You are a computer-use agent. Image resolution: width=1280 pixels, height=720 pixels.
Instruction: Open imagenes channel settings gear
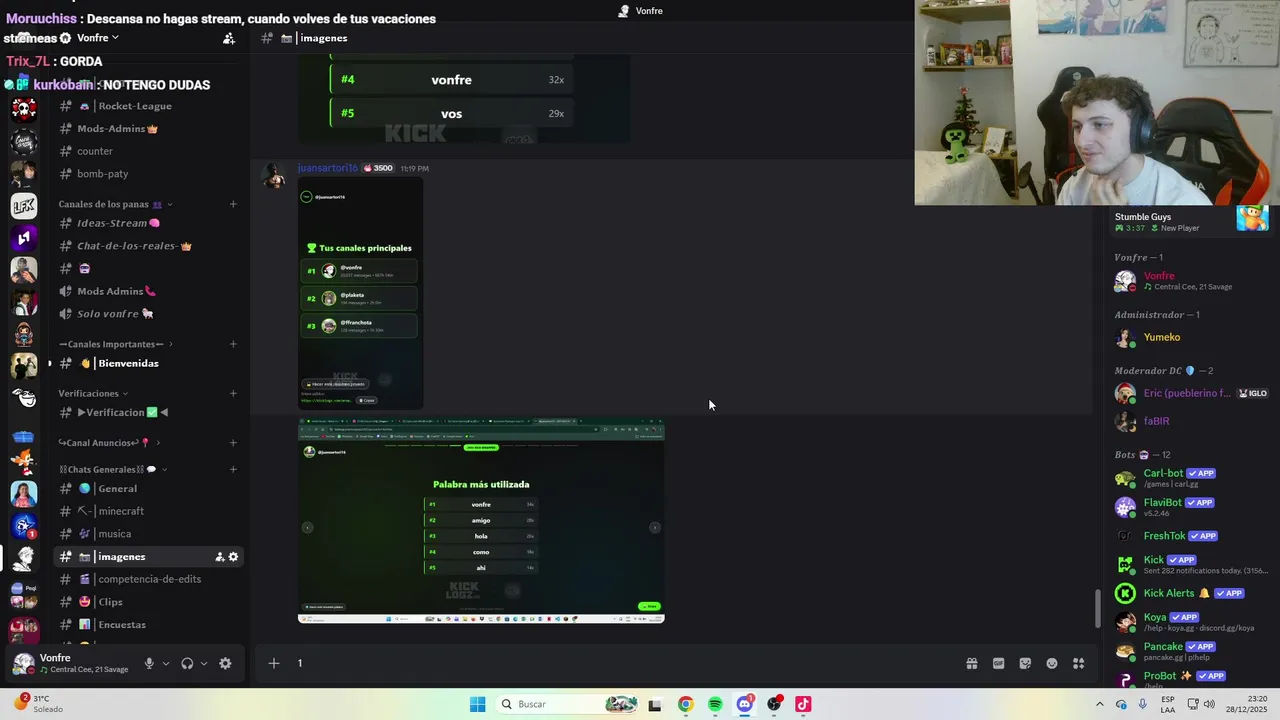tap(234, 557)
